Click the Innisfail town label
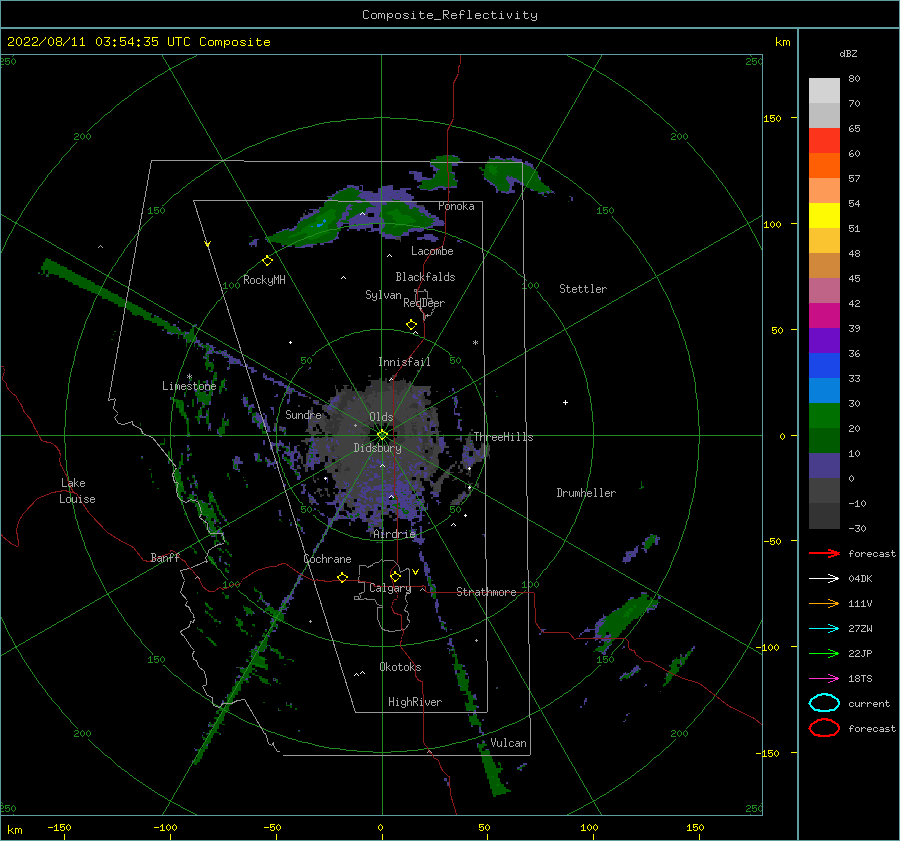 tap(404, 362)
